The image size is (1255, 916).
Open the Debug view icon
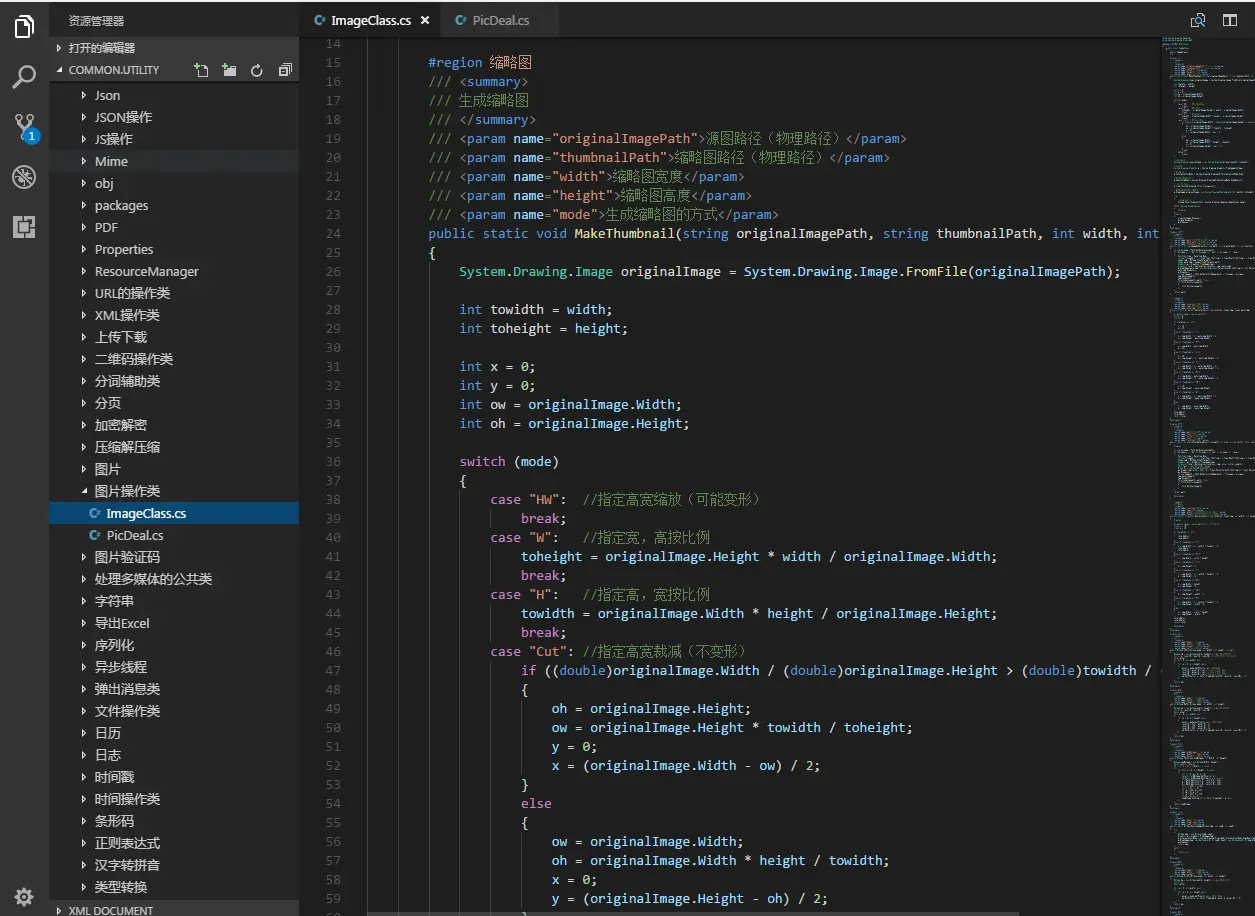pos(24,177)
